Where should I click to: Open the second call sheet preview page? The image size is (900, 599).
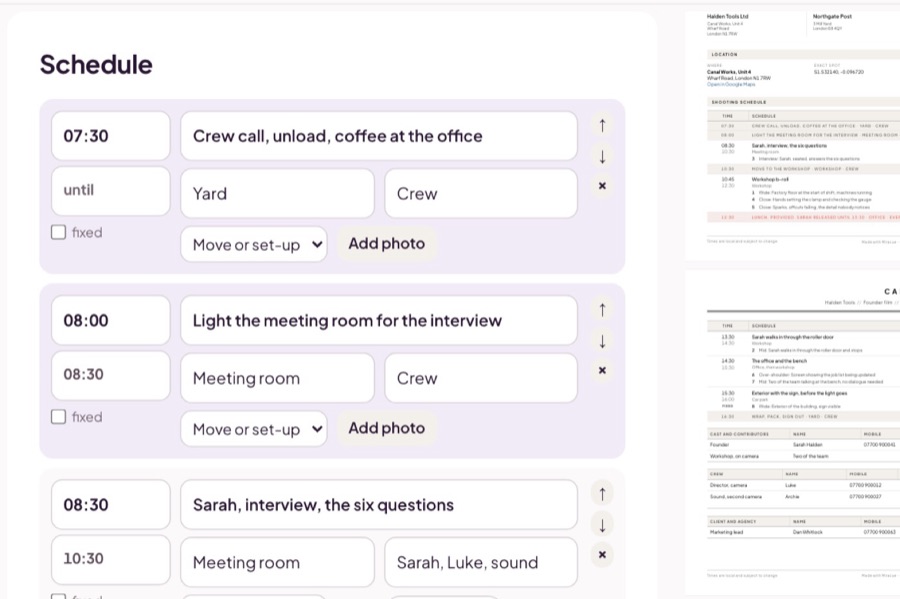point(793,433)
